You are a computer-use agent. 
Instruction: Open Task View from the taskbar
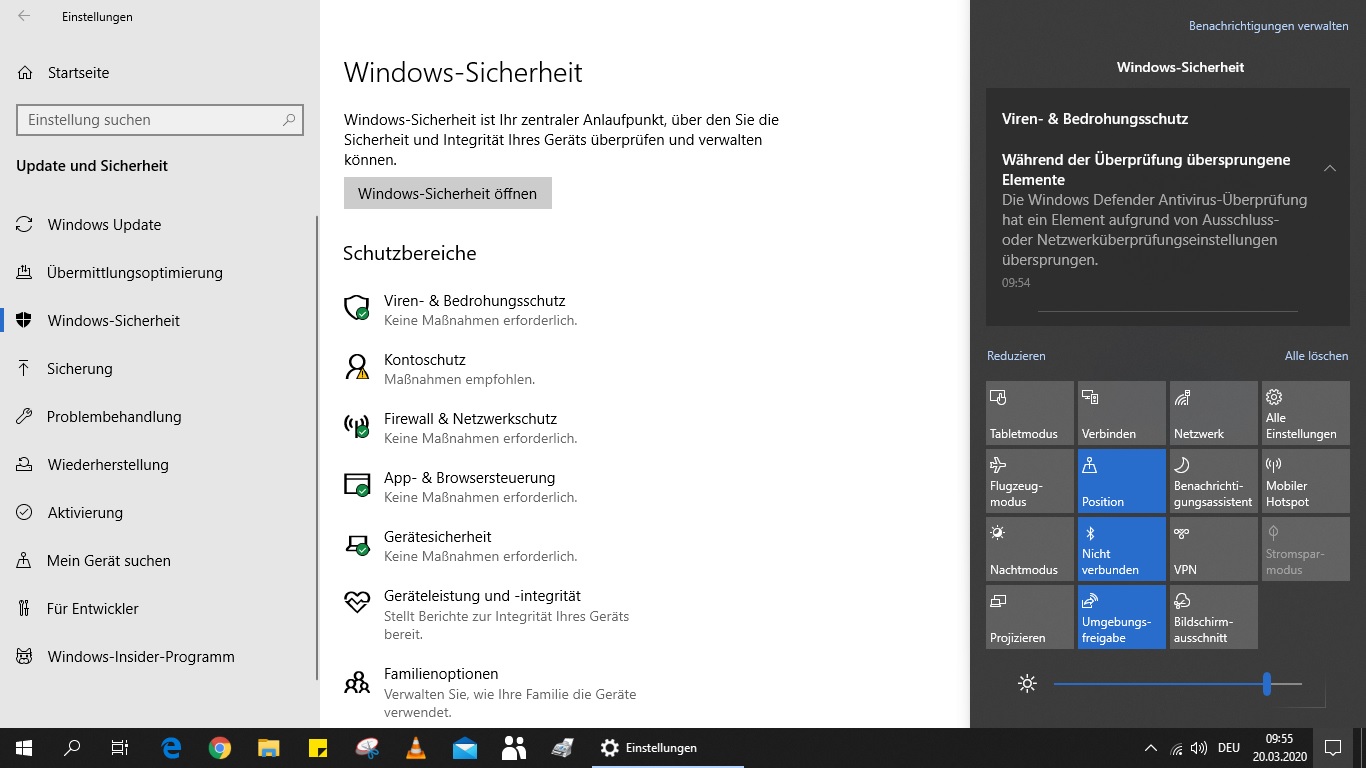(120, 748)
